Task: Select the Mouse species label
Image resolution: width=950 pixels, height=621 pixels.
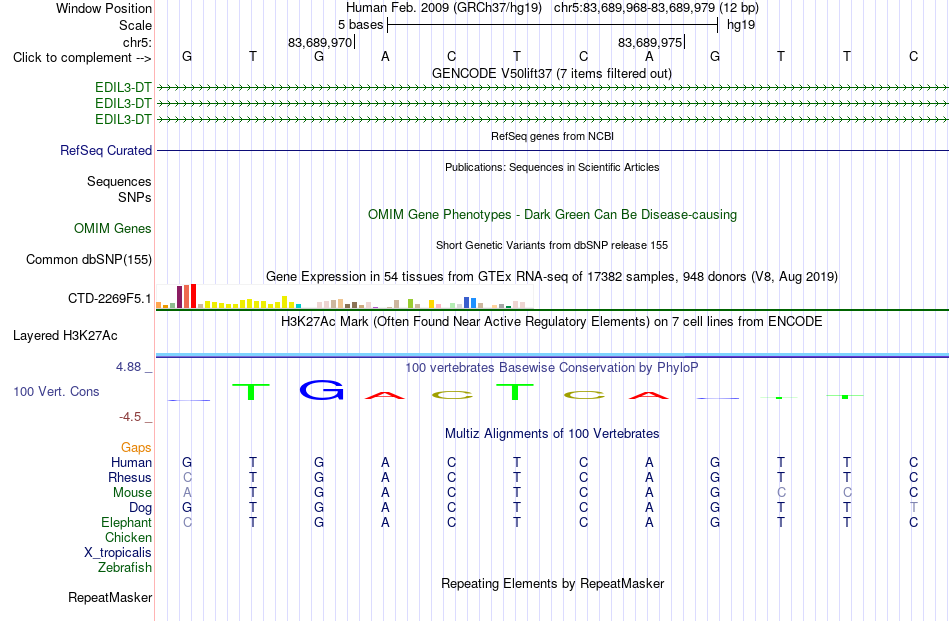Action: pos(133,493)
